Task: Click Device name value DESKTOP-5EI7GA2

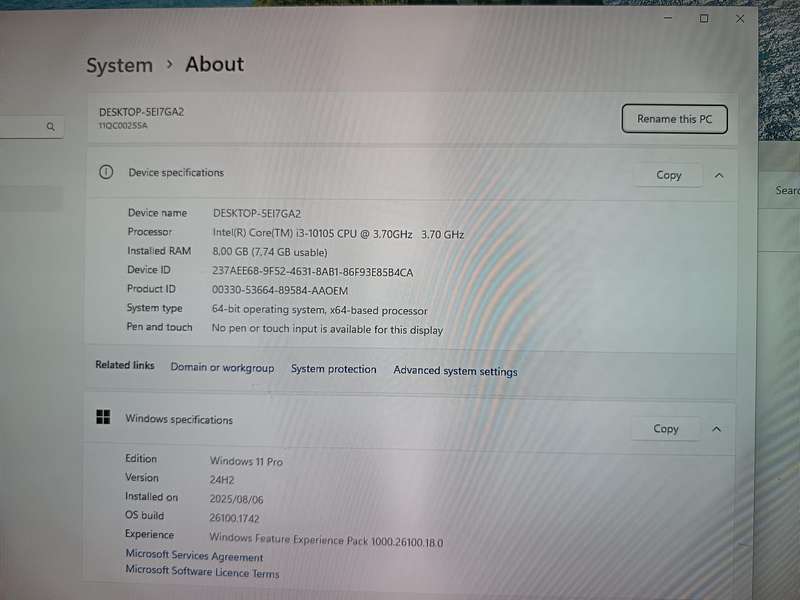Action: pyautogui.click(x=257, y=213)
